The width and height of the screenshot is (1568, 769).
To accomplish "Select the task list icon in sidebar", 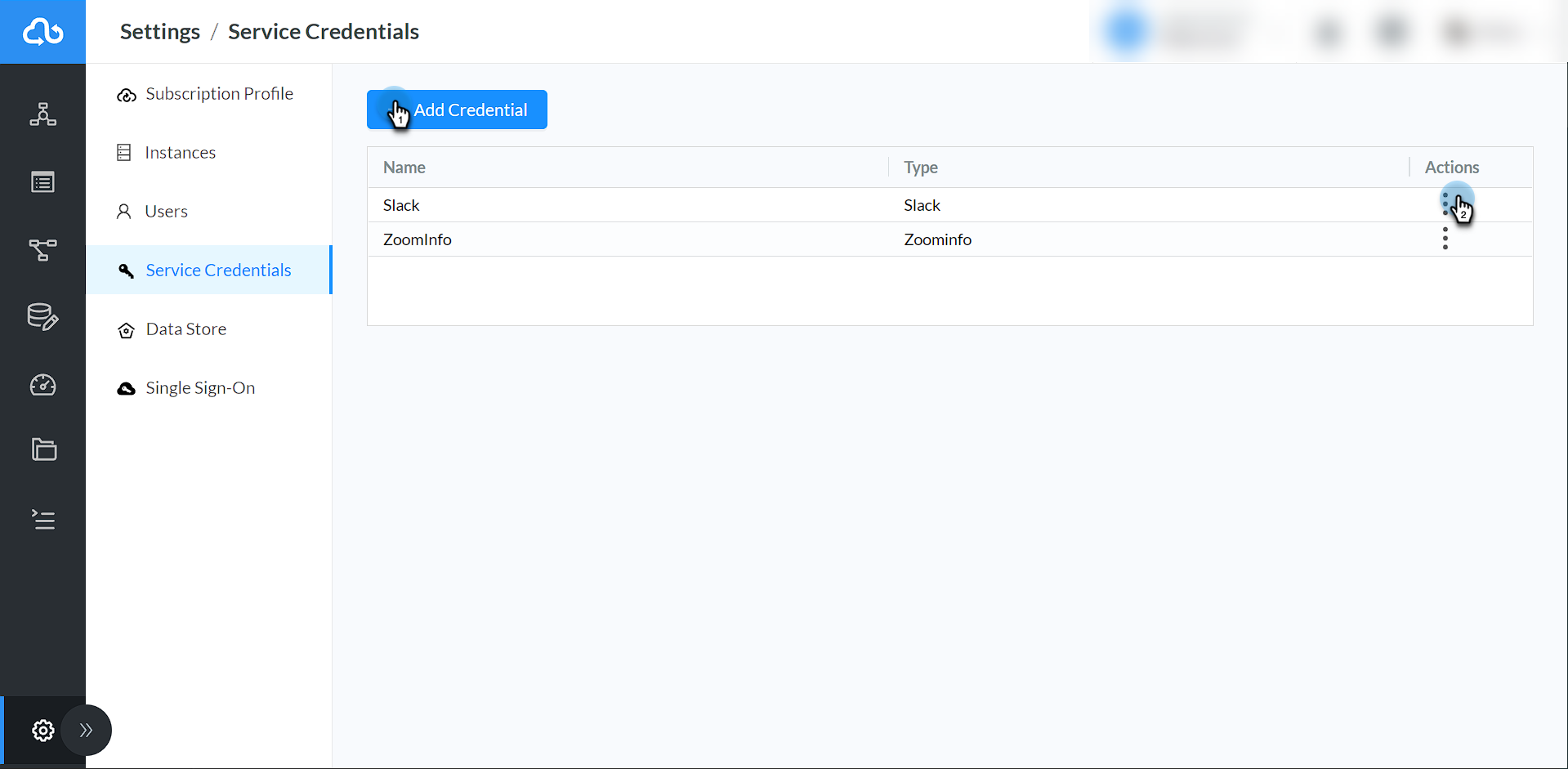I will [x=42, y=520].
